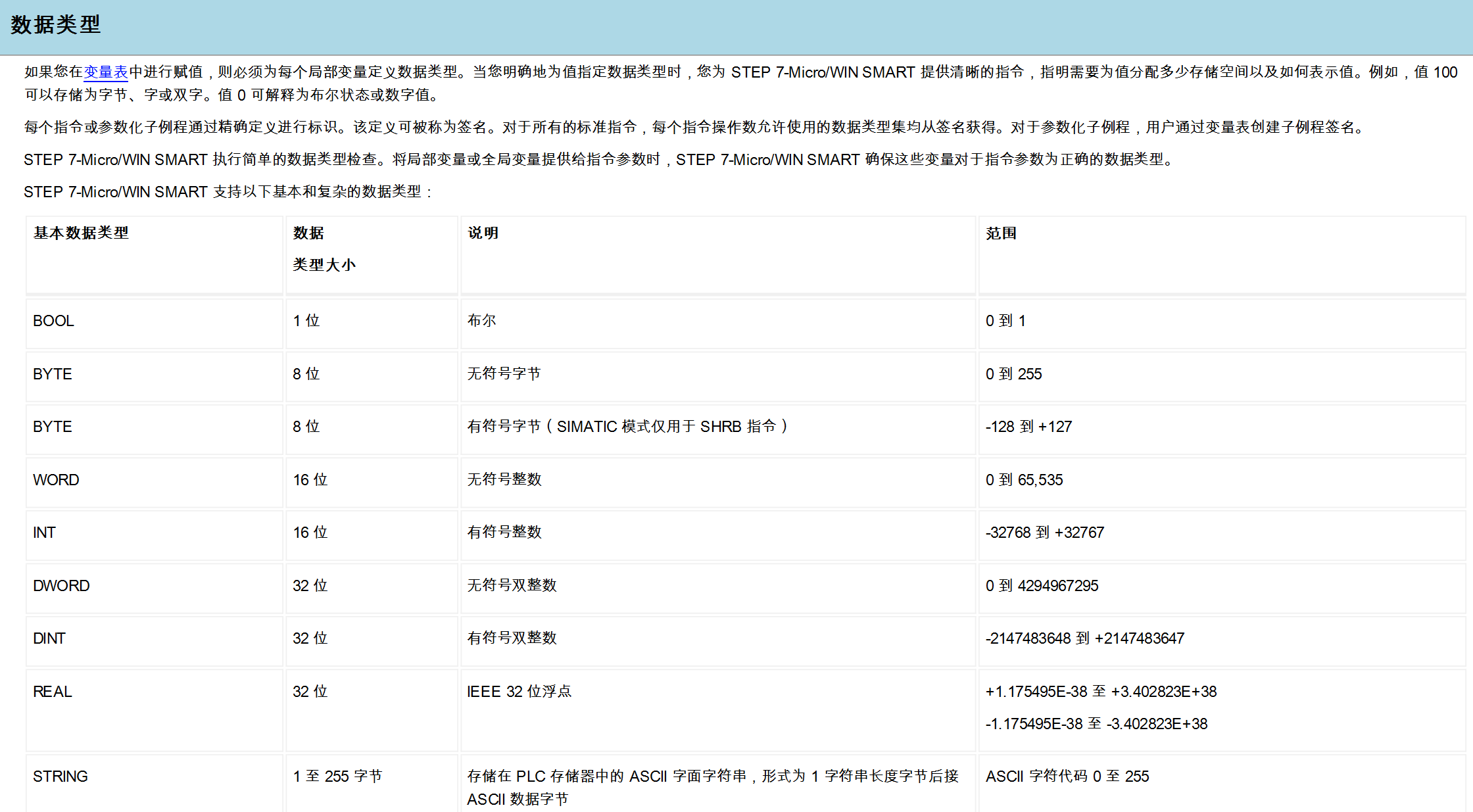Select the REAL IEEE 32 位浮点 cell
Screen dimensions: 1473x812
click(519, 691)
